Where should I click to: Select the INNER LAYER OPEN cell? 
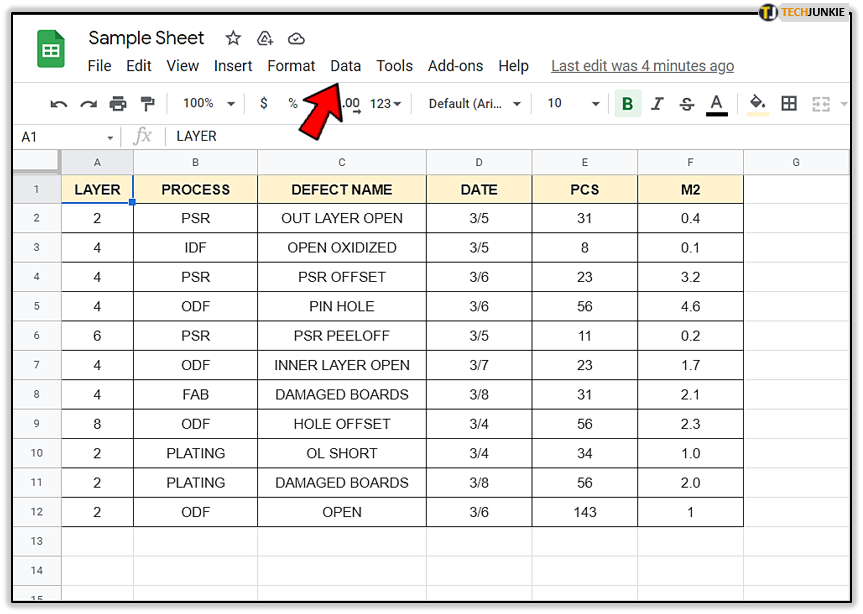(x=342, y=365)
